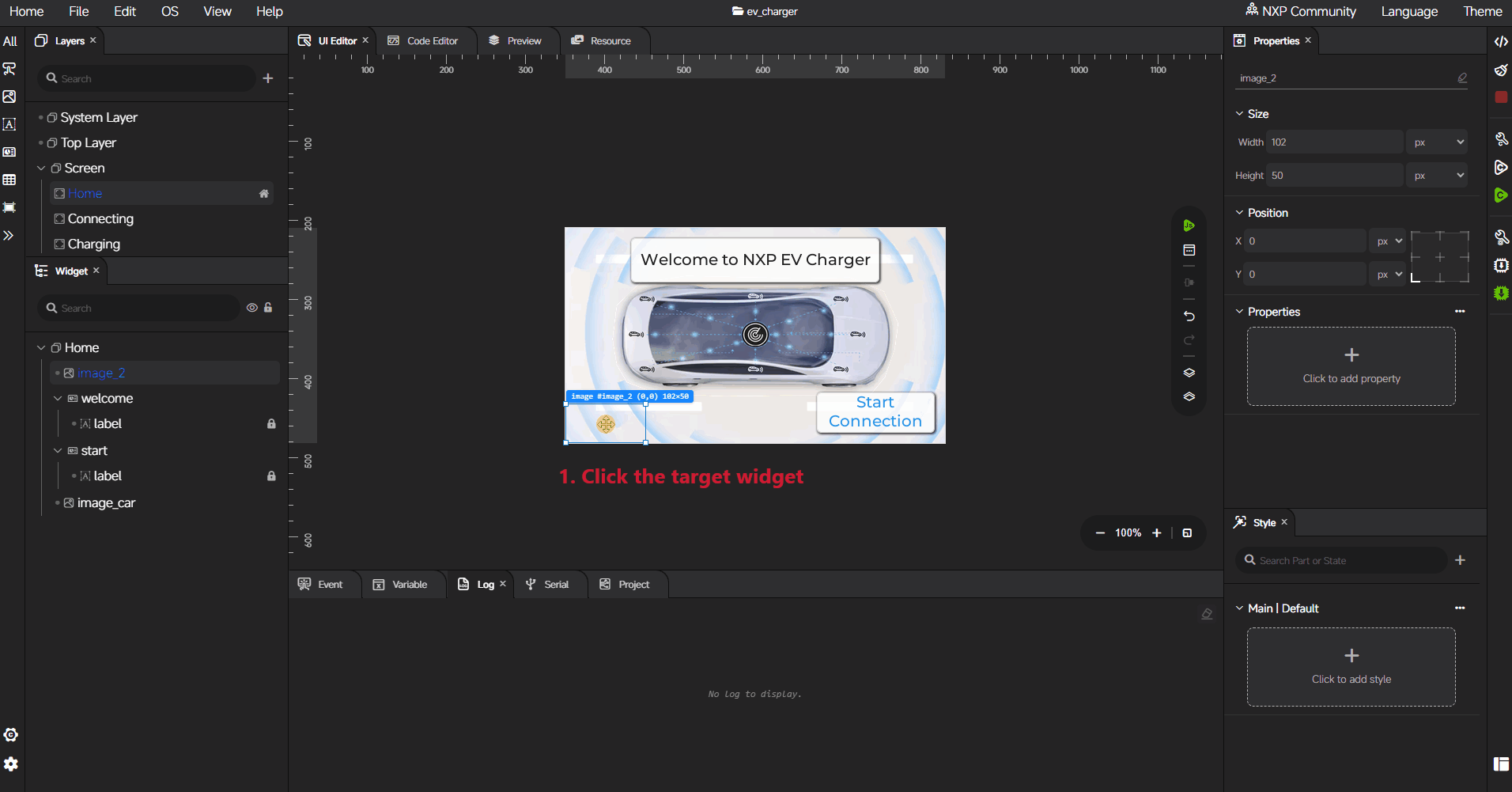Open the File menu
The width and height of the screenshot is (1512, 792).
[x=79, y=11]
